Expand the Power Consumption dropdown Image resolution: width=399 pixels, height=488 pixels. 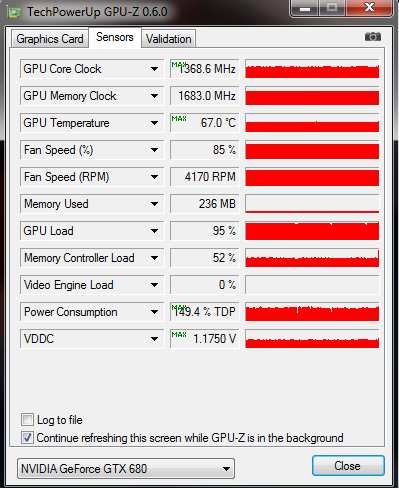point(154,312)
